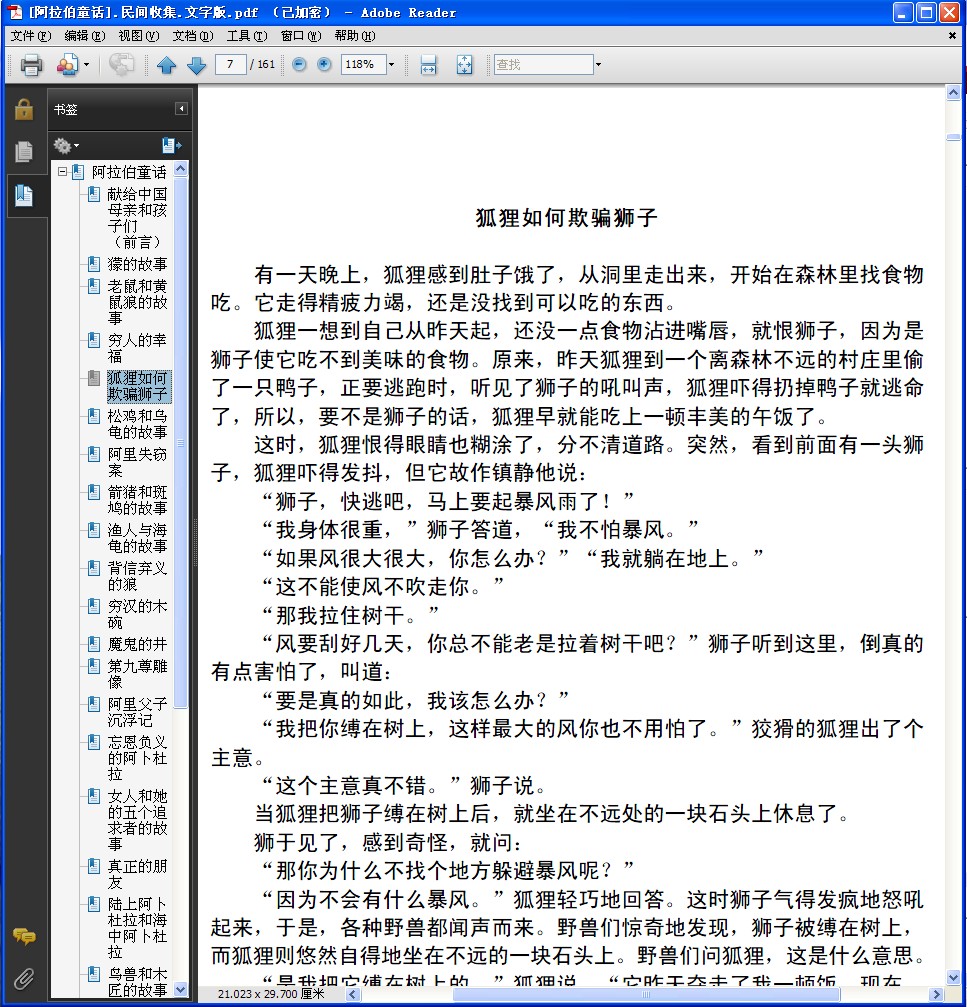Viewport: 967px width, 1007px height.
Task: Click bookmarks panel scroll down arrow
Action: [180, 990]
